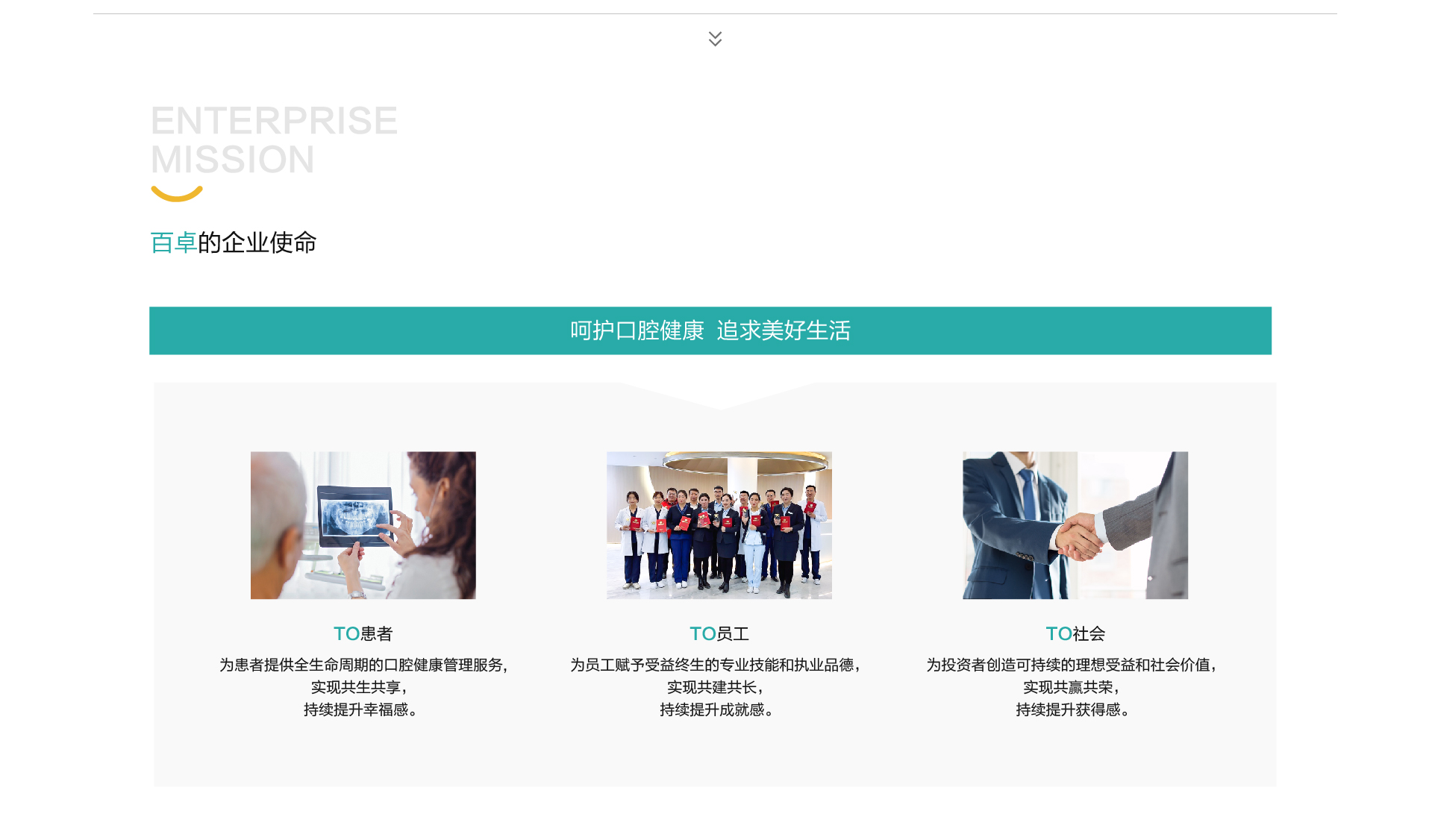The image size is (1432, 840).
Task: Open the dental X-ray patient photo
Action: tap(363, 525)
